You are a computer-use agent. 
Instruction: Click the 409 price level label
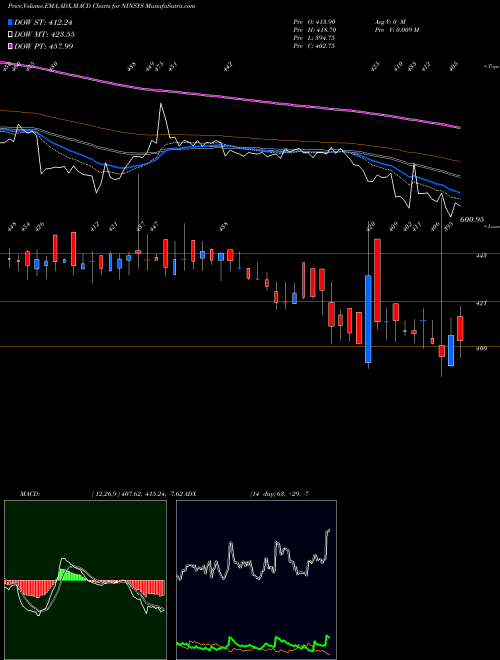[481, 348]
